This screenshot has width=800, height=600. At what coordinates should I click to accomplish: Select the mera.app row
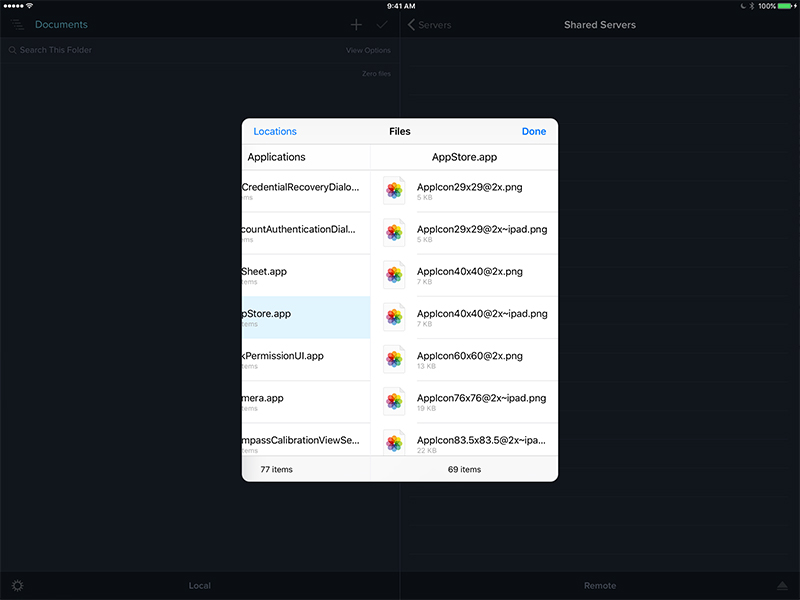click(x=306, y=402)
